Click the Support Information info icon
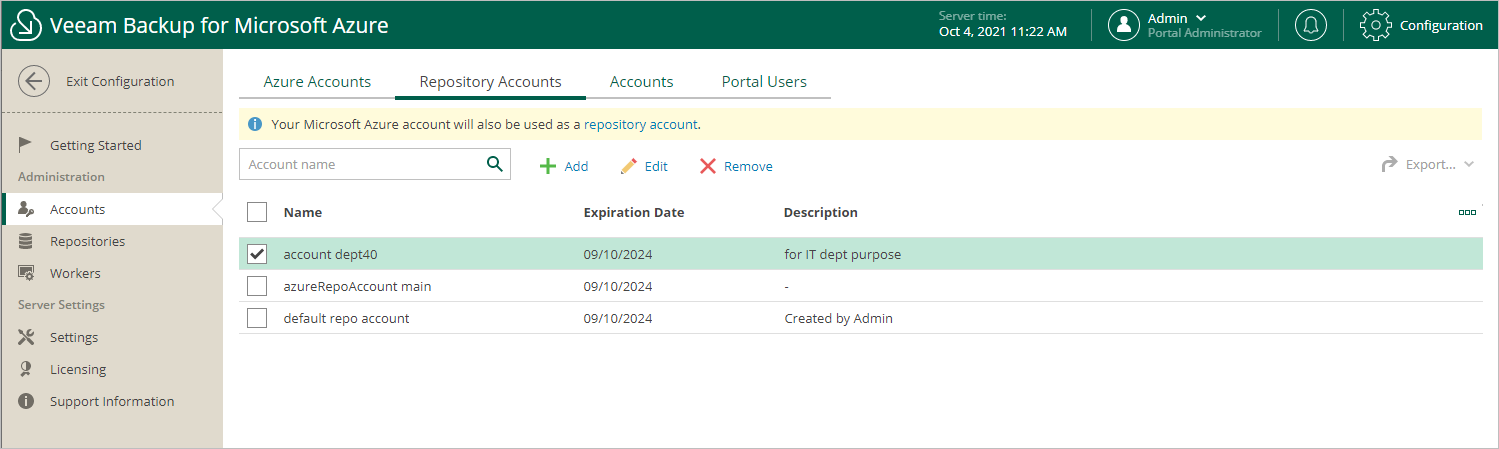 click(x=26, y=401)
